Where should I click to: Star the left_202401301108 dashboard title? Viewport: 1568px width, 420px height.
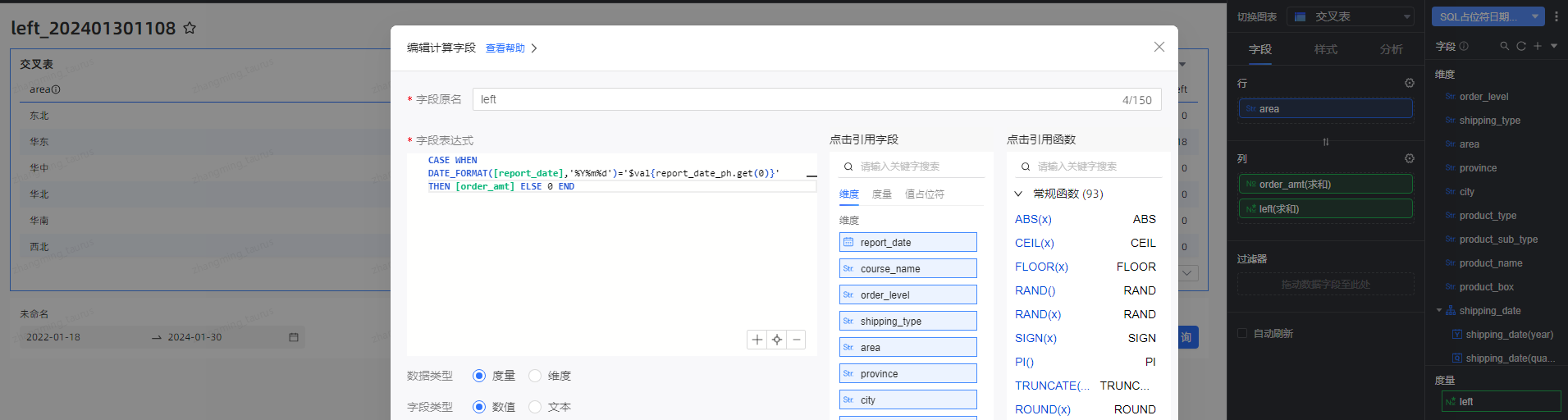coord(190,28)
